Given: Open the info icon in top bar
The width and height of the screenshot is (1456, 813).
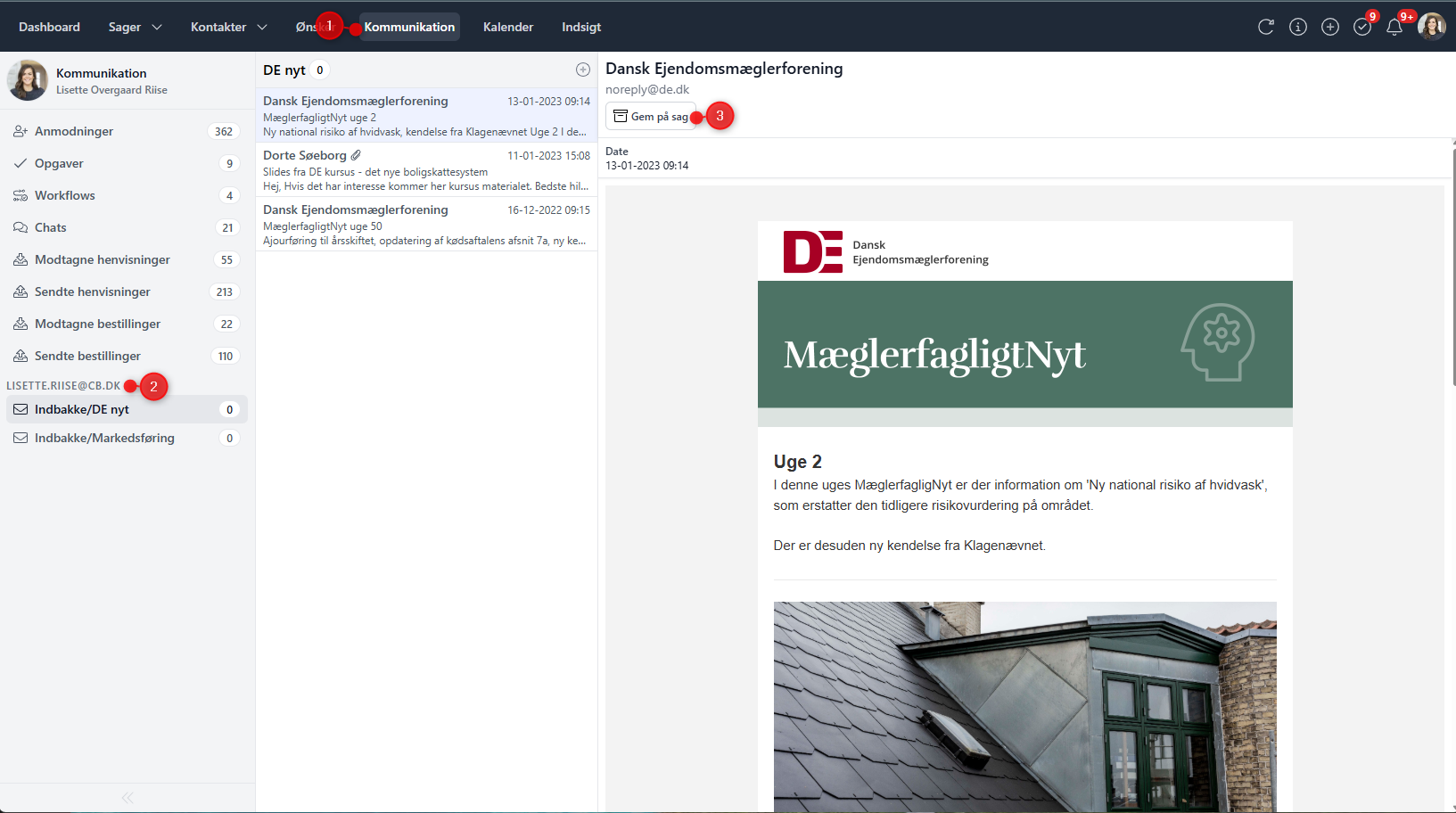Looking at the screenshot, I should tap(1298, 27).
